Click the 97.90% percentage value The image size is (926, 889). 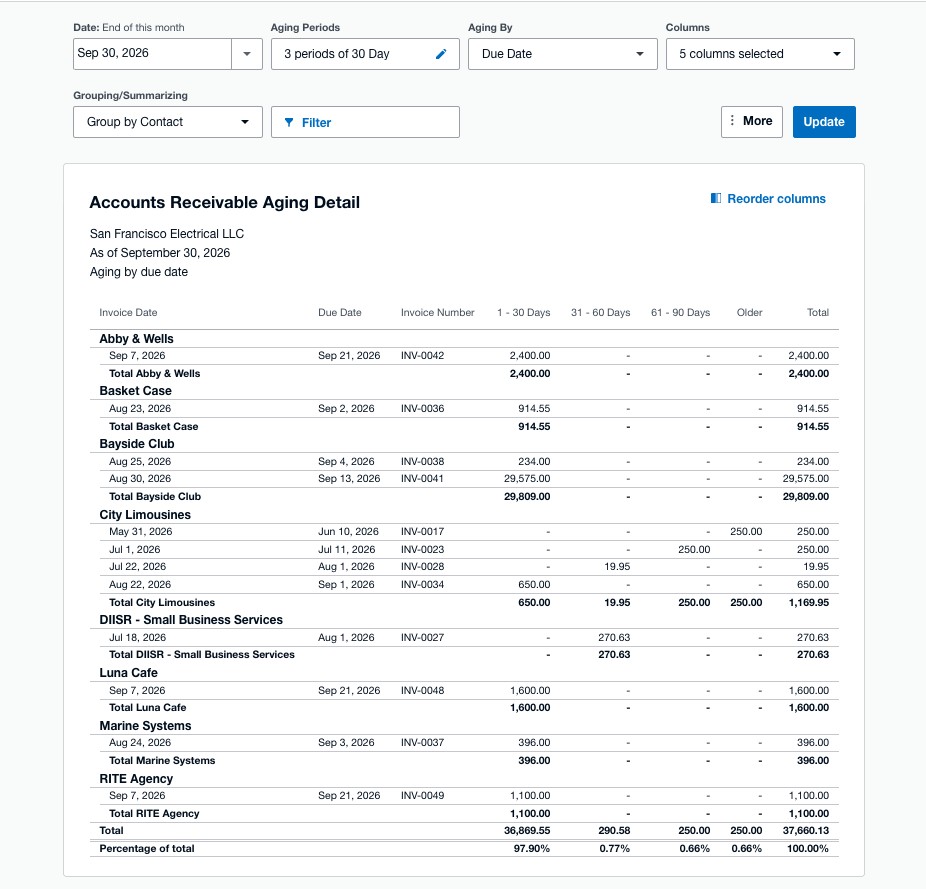tap(532, 848)
